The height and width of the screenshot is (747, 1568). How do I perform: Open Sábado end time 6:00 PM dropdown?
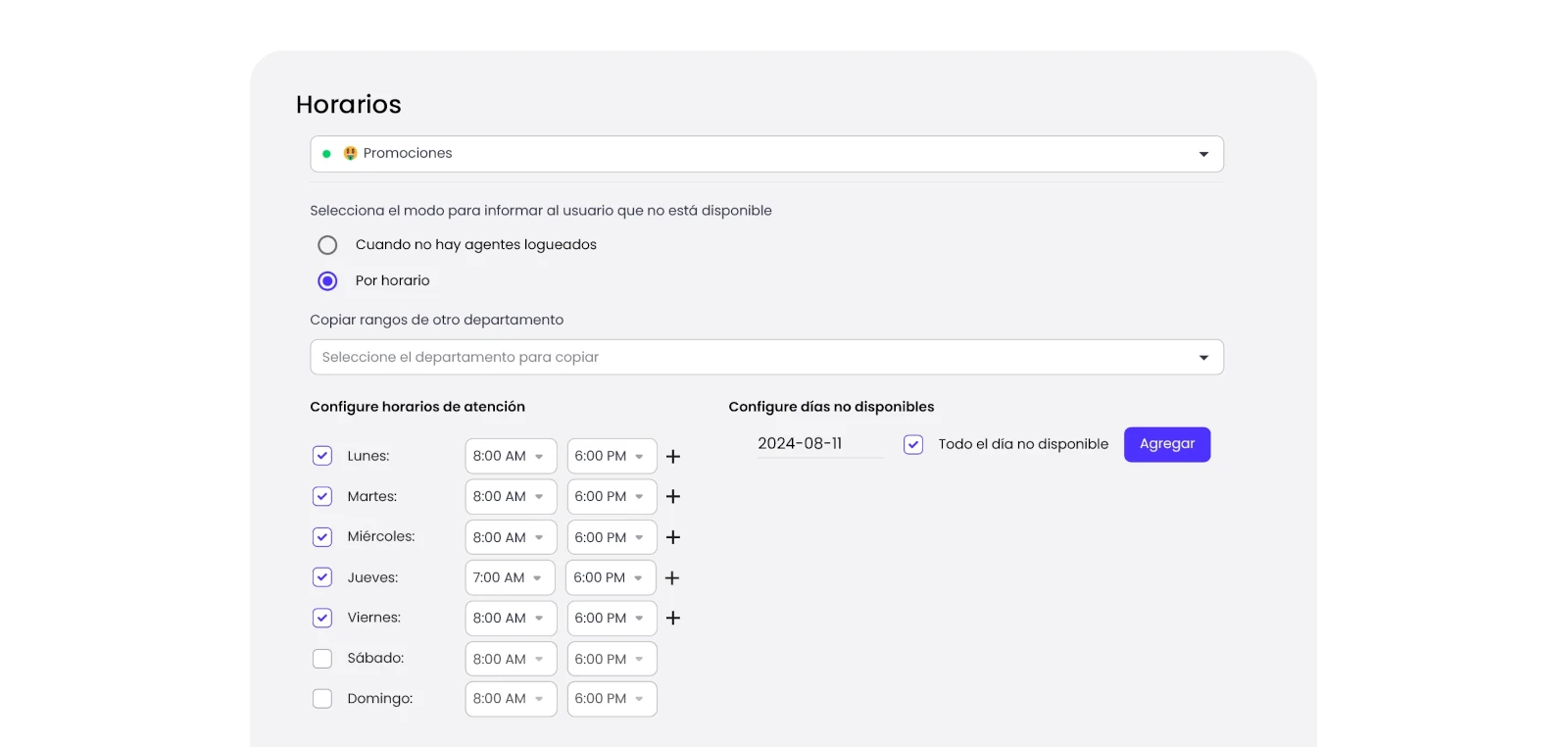[612, 659]
